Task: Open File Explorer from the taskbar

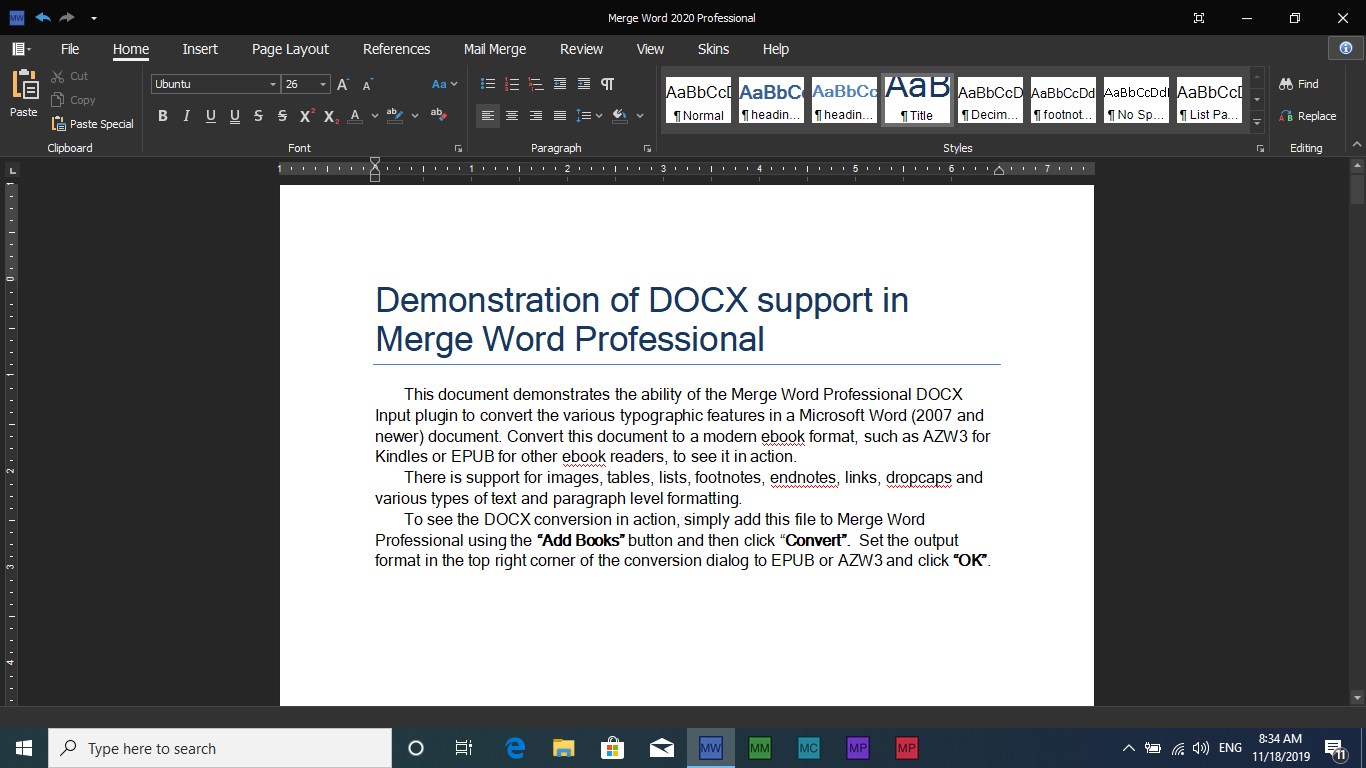Action: pos(564,748)
